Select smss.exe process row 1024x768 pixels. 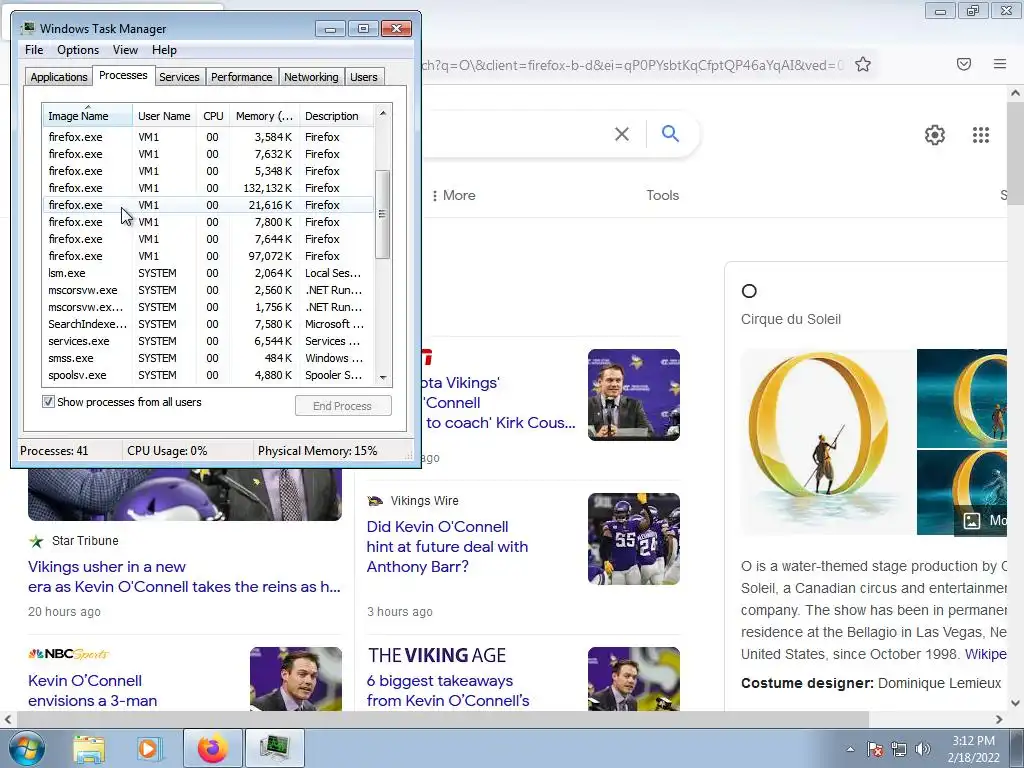coord(208,358)
